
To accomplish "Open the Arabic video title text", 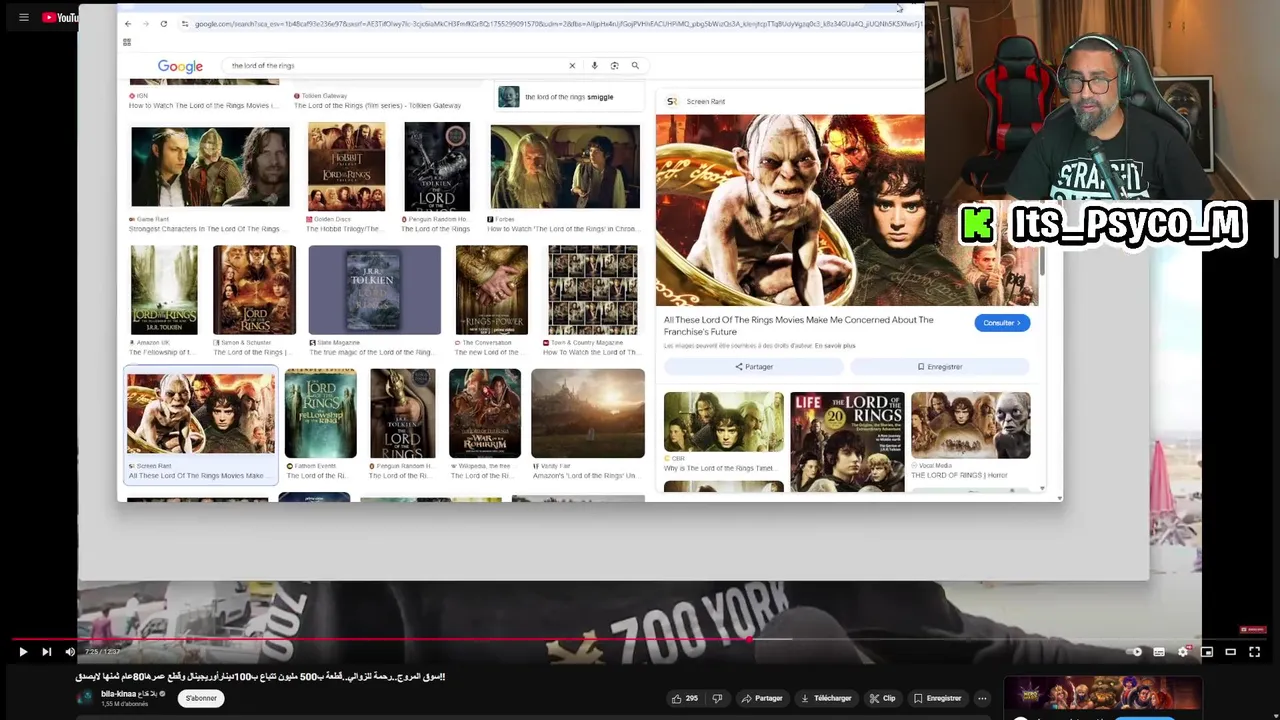I will point(260,677).
